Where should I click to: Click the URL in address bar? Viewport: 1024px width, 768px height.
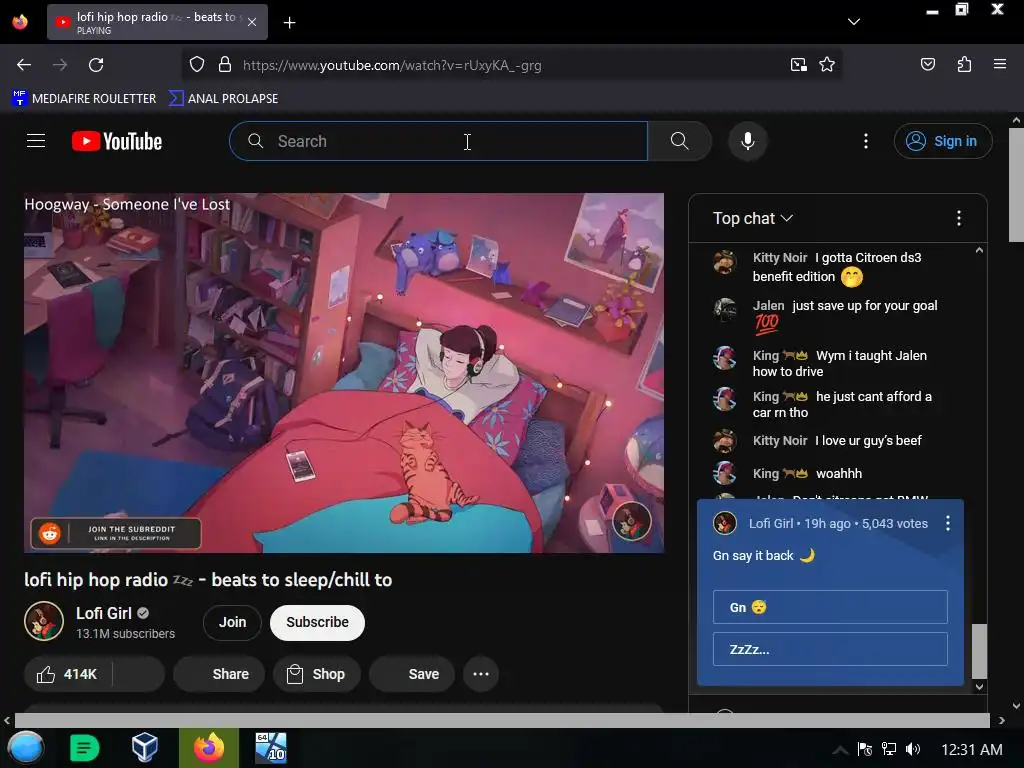click(392, 65)
